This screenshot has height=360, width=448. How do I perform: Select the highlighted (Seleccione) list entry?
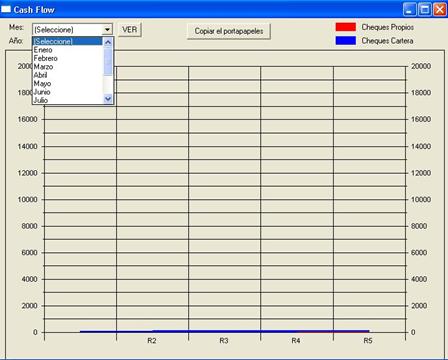click(68, 41)
